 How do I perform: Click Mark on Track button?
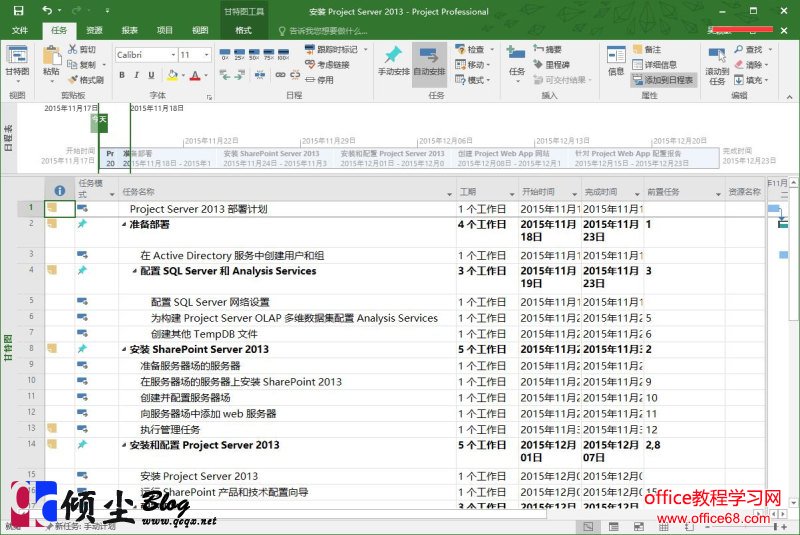pyautogui.click(x=331, y=49)
